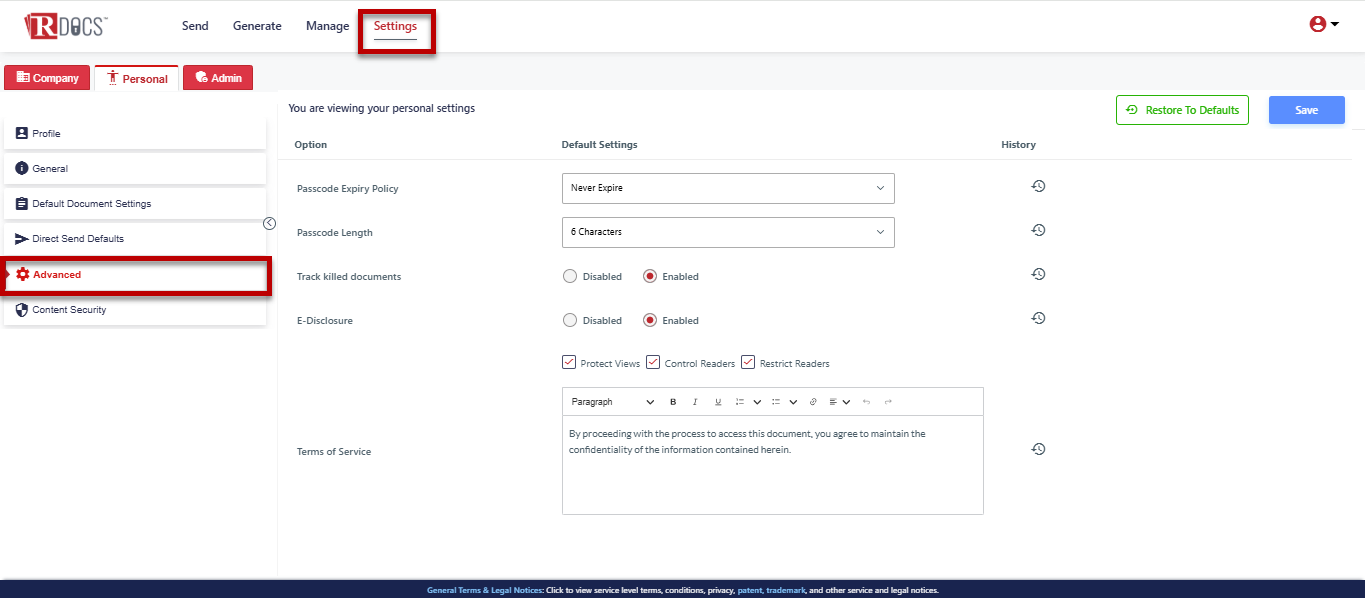Apply italic formatting in the editor
The image size is (1365, 598).
click(695, 402)
